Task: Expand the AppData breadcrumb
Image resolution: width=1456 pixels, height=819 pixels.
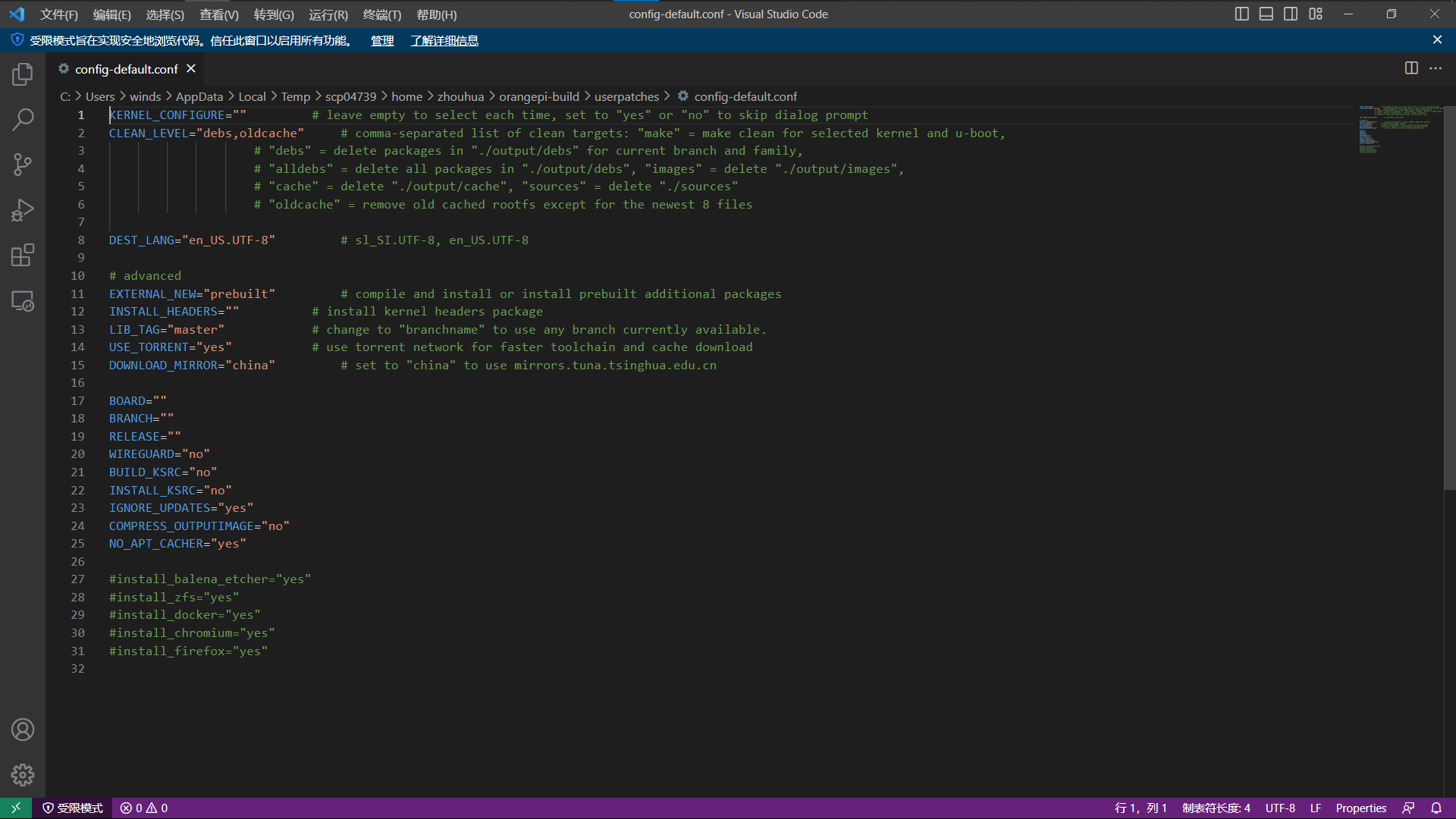Action: tap(199, 96)
